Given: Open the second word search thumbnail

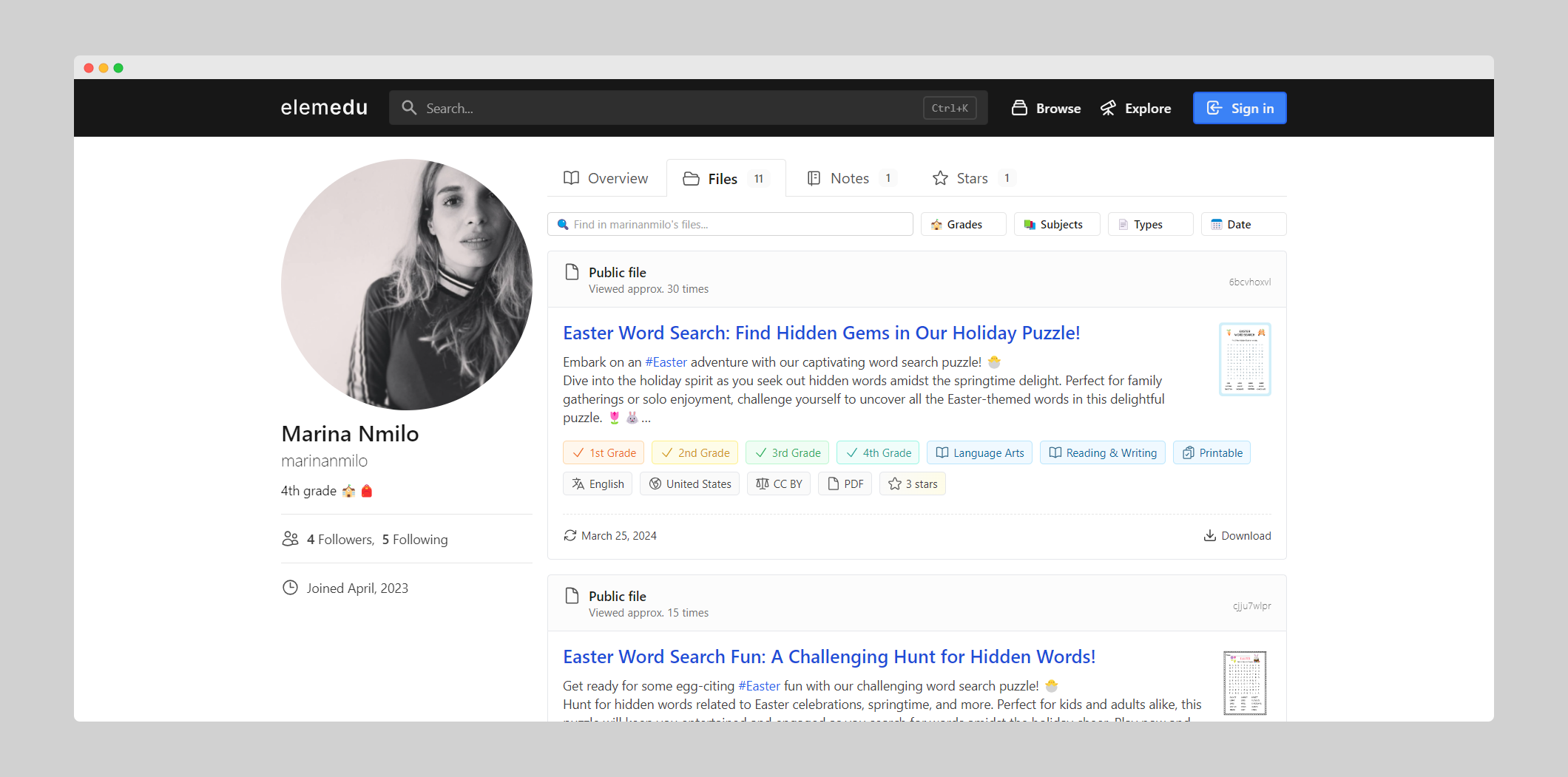Looking at the screenshot, I should pyautogui.click(x=1245, y=683).
